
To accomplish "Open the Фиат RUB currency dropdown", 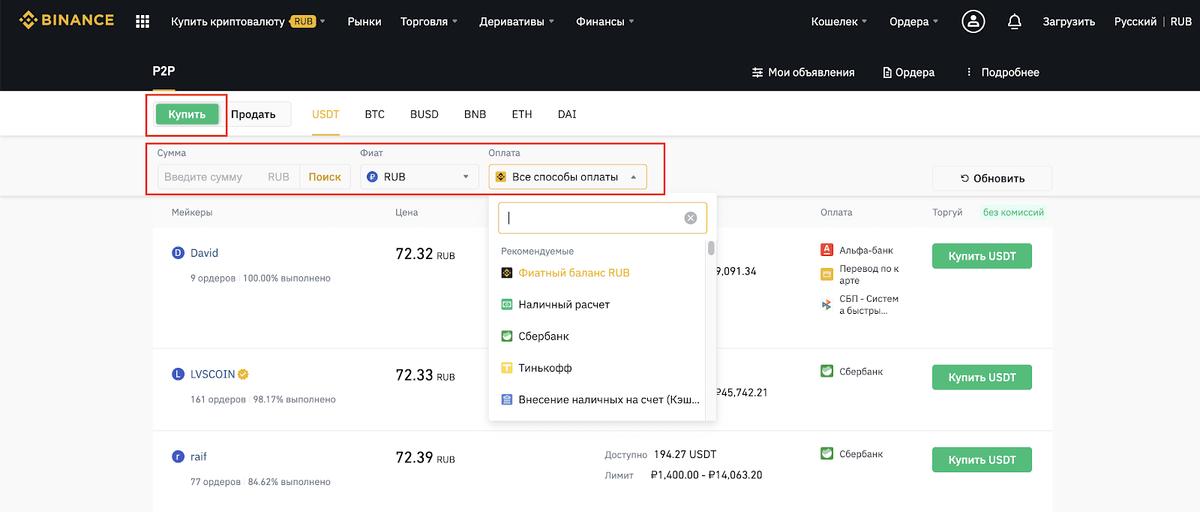I will (419, 177).
